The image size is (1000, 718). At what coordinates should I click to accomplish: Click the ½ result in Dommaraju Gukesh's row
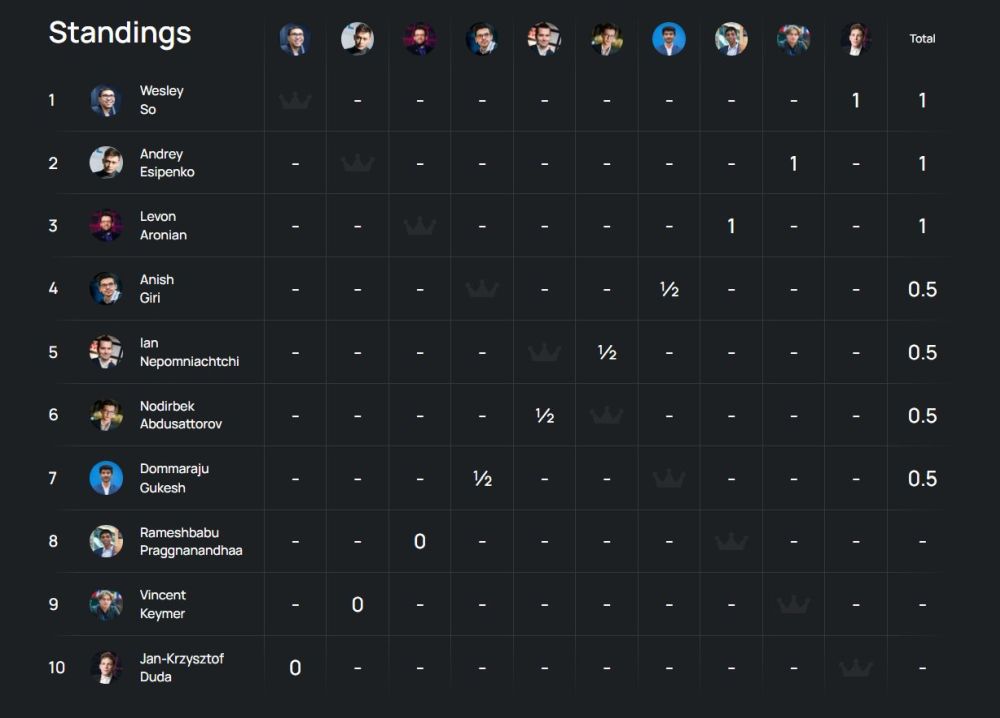[x=482, y=478]
